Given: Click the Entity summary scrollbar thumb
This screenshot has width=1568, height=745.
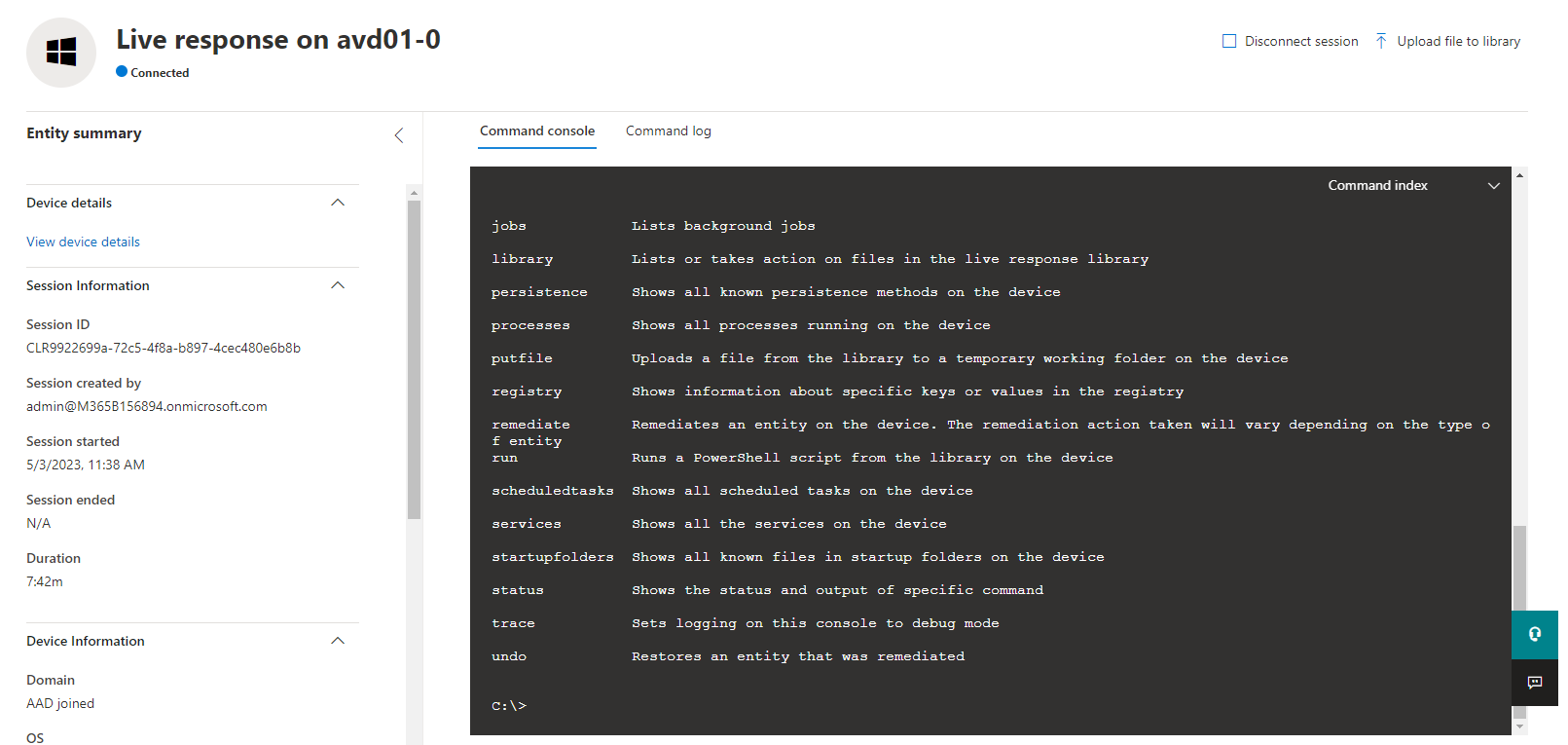Looking at the screenshot, I should coord(414,359).
